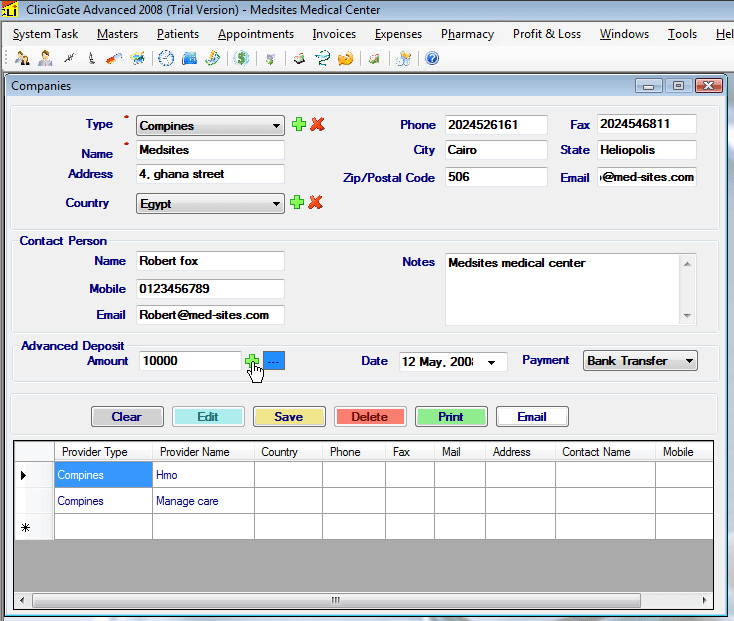Click the syringe needle toolbar icon
This screenshot has height=621, width=734.
(x=69, y=58)
